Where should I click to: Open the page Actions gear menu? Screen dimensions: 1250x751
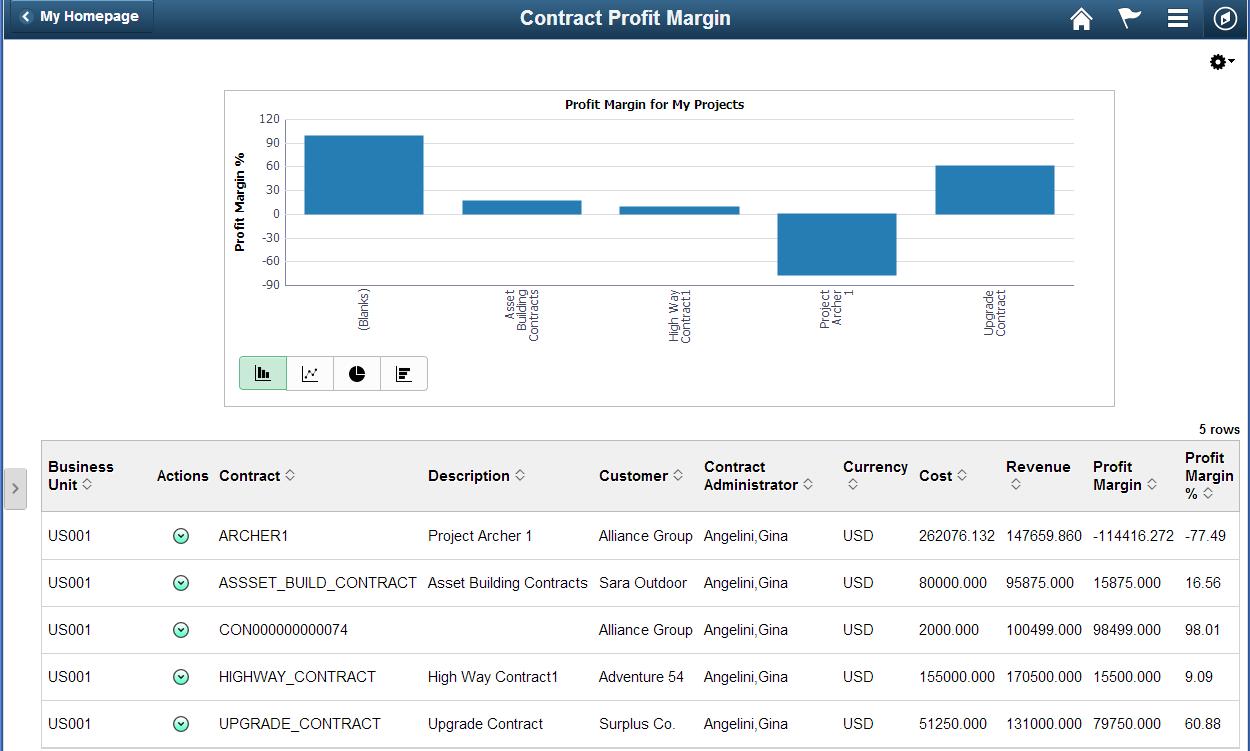coord(1218,61)
